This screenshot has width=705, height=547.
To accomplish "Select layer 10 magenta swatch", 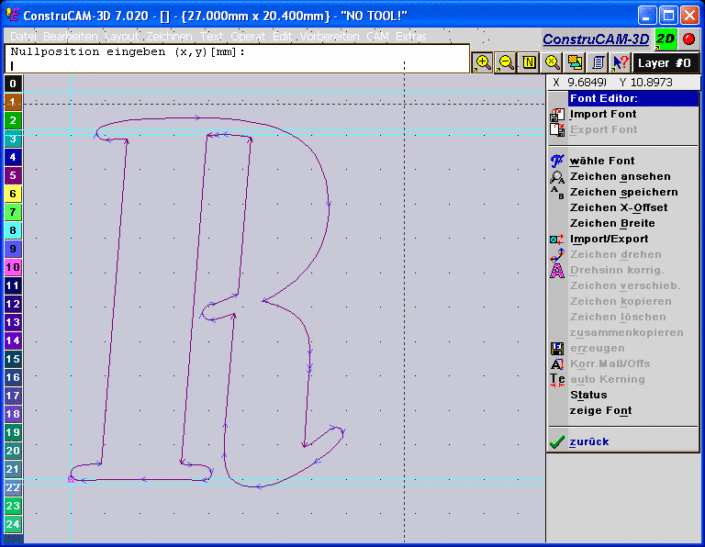I will pyautogui.click(x=13, y=267).
